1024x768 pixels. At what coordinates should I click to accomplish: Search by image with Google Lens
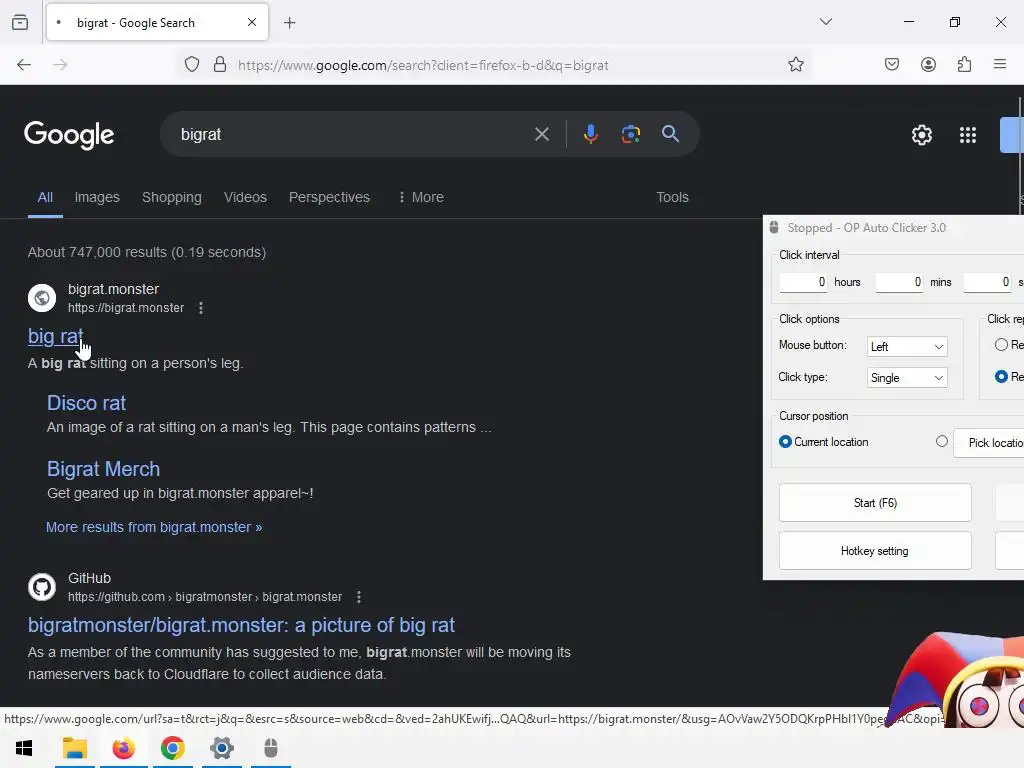[x=631, y=135]
